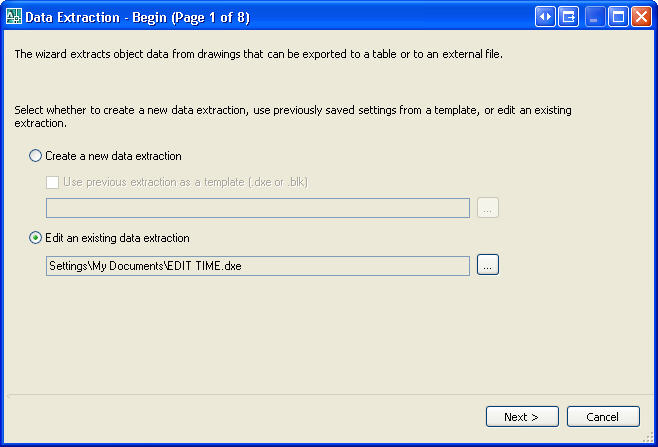Browse for an existing .dxe extraction file
The width and height of the screenshot is (658, 447).
(x=488, y=265)
